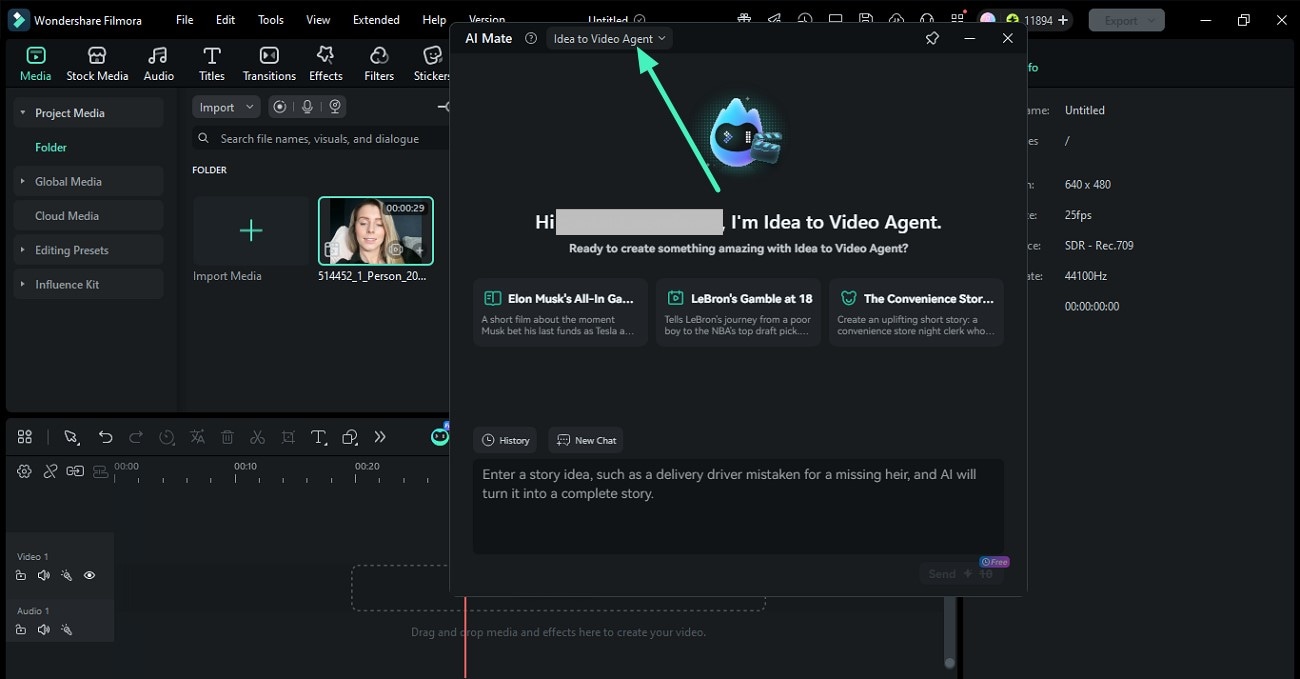The image size is (1300, 679).
Task: Click the plus next to 11894 credits
Action: [x=1063, y=20]
